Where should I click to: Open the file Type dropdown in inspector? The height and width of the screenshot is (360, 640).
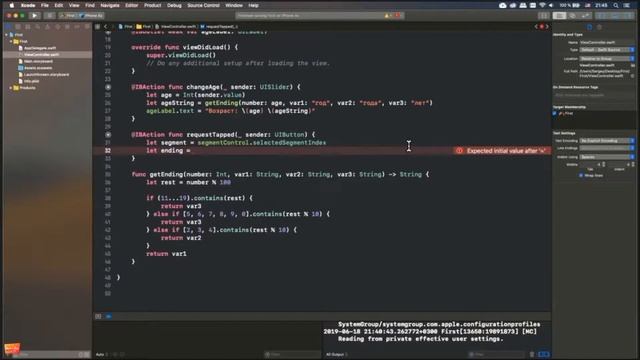607,50
